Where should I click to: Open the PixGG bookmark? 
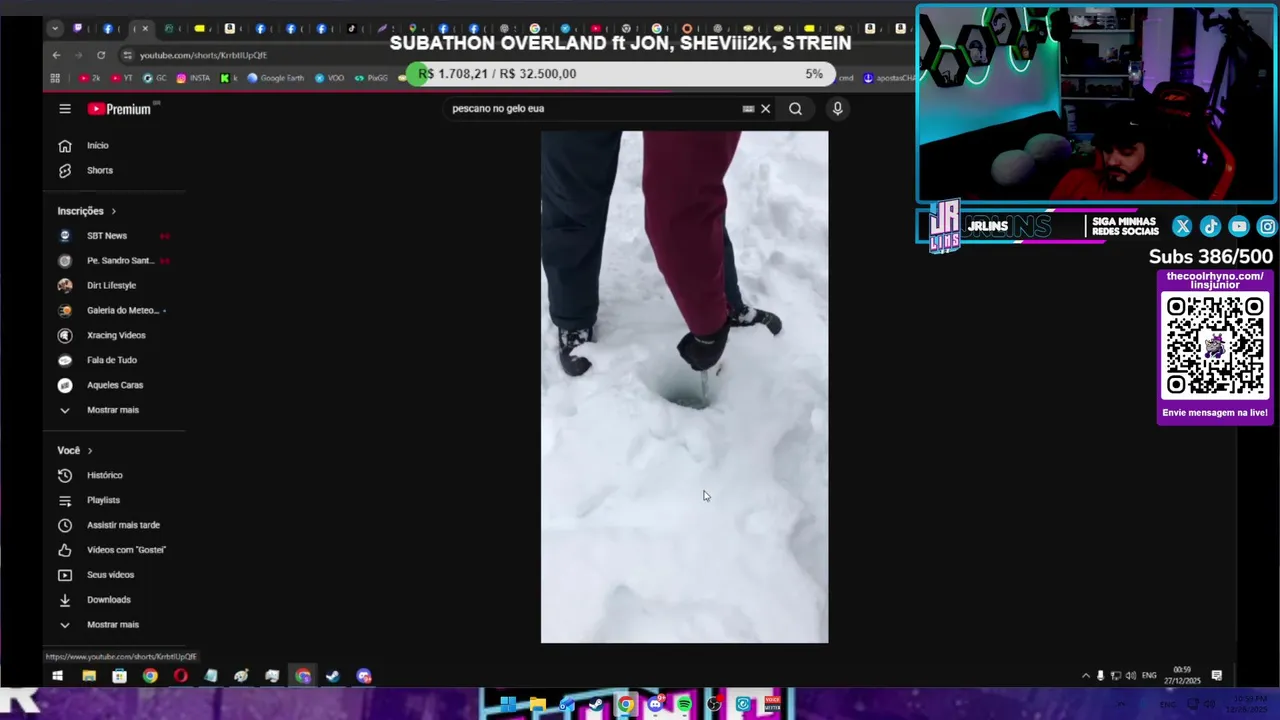coord(371,78)
